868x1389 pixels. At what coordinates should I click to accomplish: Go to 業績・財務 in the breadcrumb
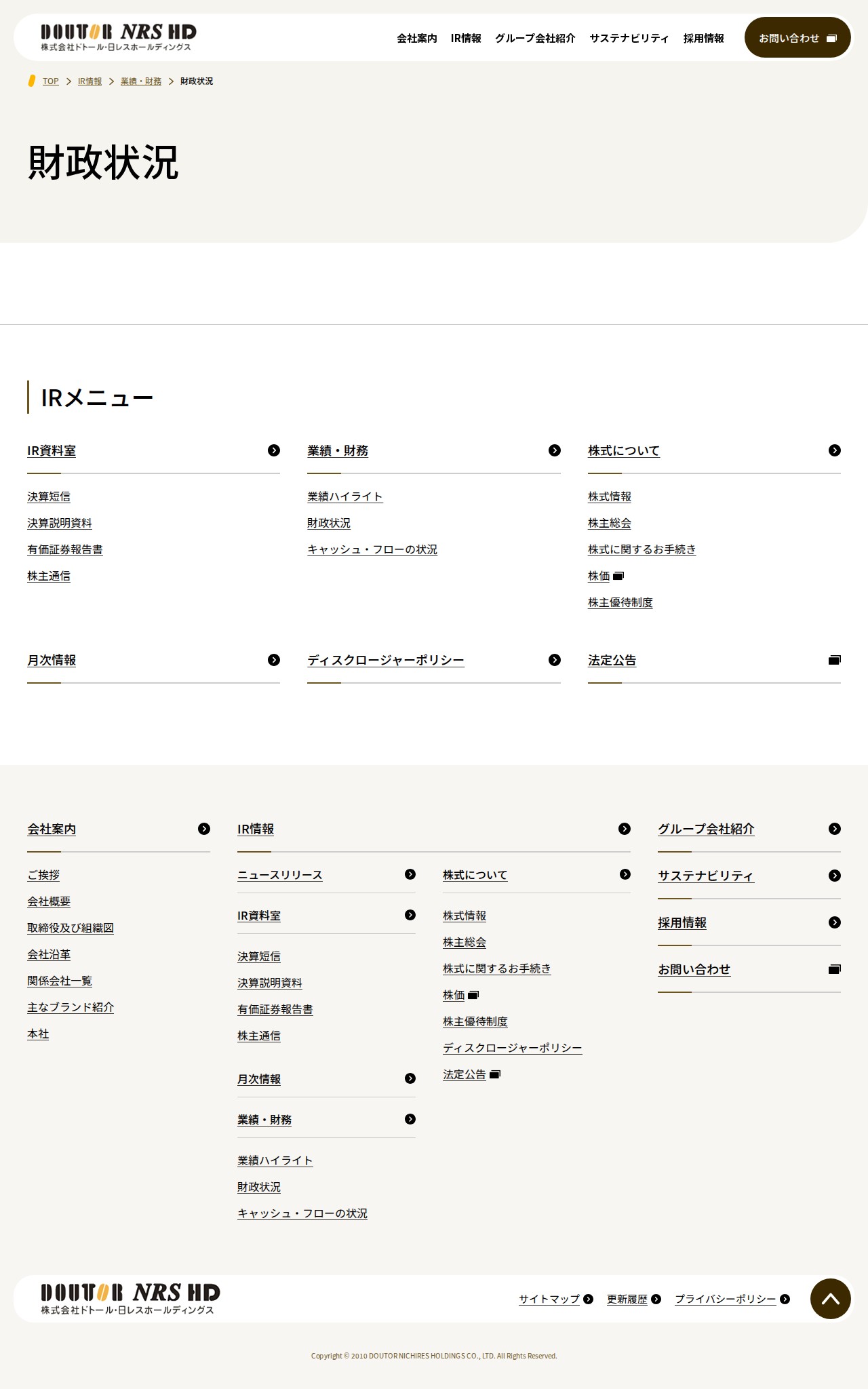point(141,81)
